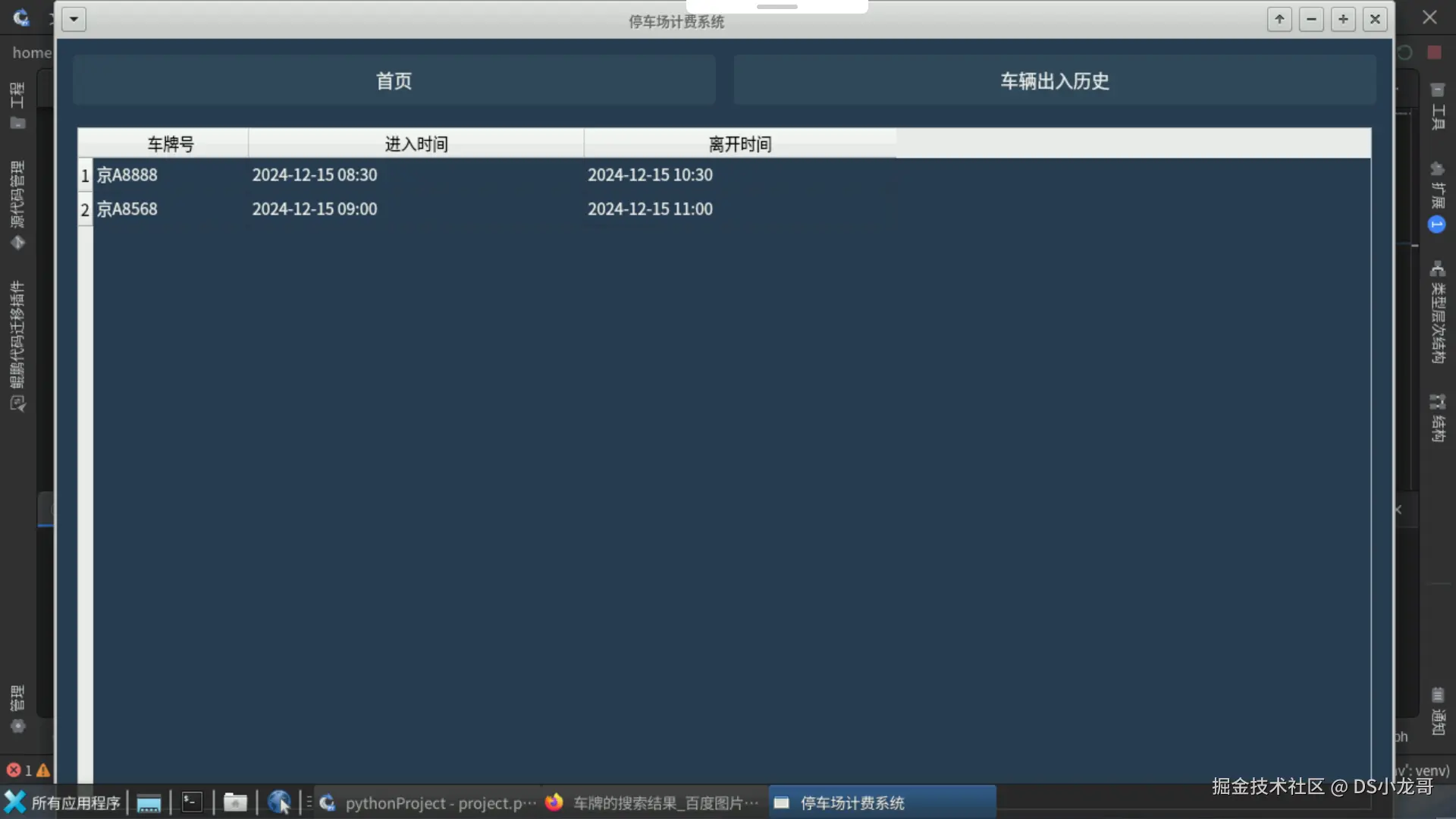The image size is (1456, 819).
Task: Sort table by 车牌号 column header
Action: pyautogui.click(x=170, y=143)
